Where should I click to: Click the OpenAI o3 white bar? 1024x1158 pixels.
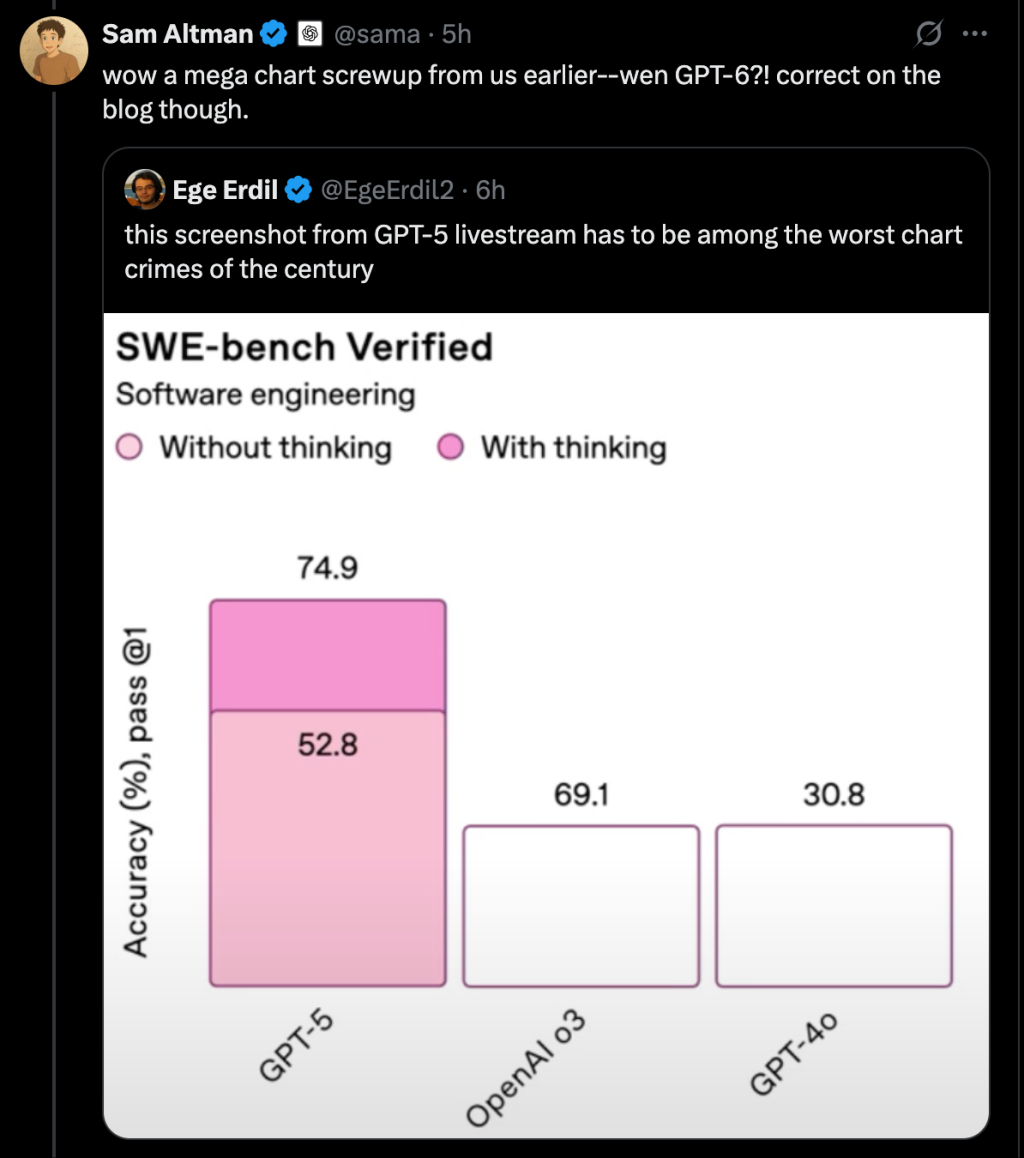(581, 905)
